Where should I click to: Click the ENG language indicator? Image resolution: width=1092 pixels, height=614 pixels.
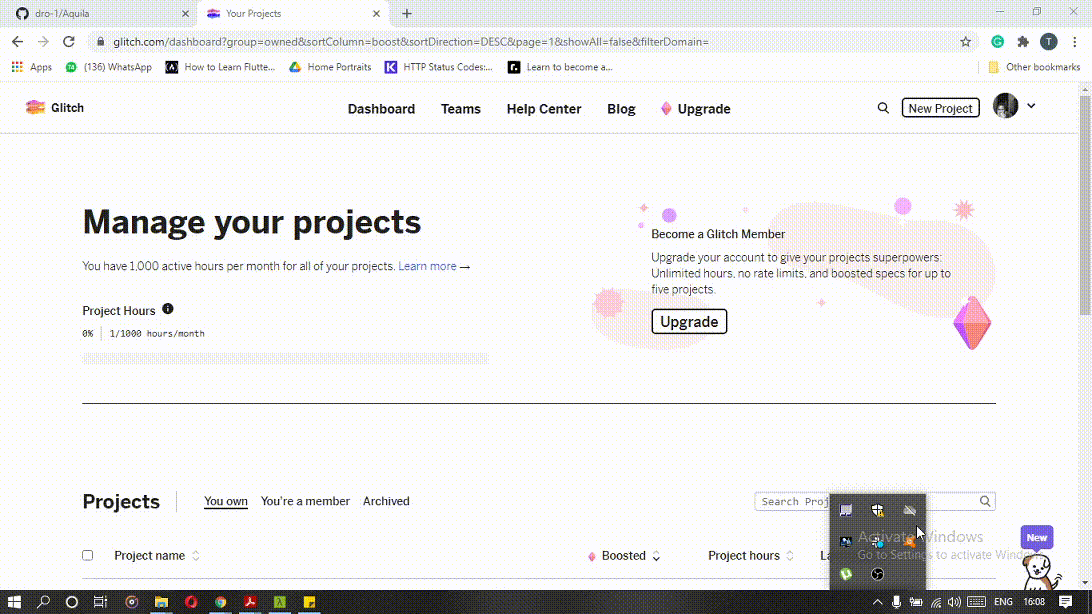click(x=1003, y=601)
